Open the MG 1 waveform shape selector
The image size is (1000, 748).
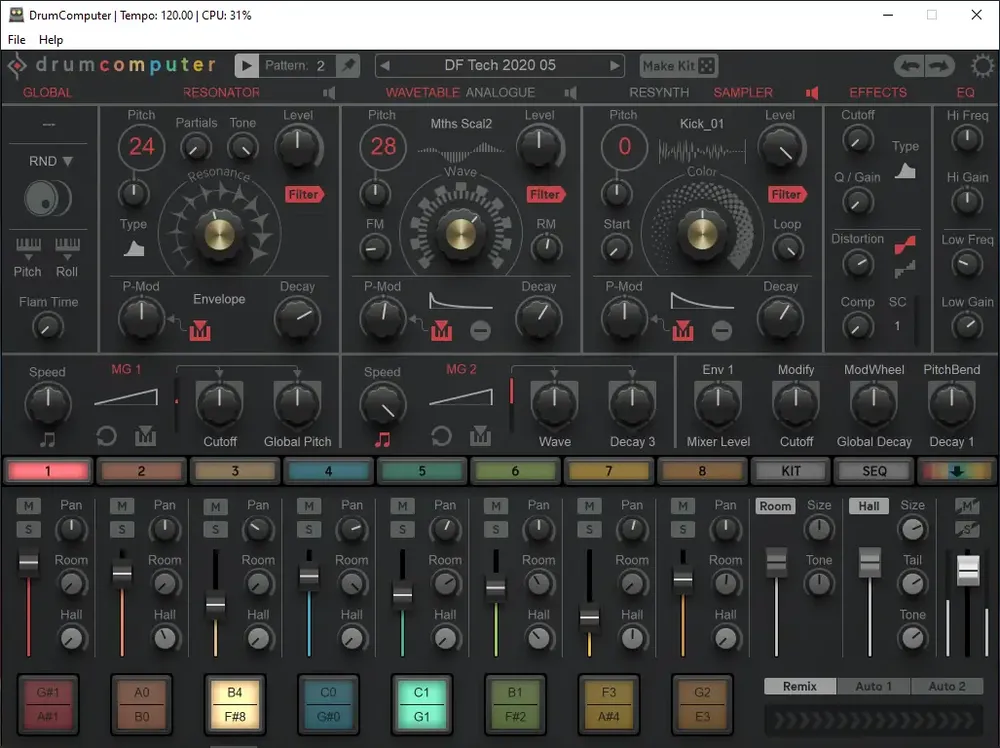[126, 397]
